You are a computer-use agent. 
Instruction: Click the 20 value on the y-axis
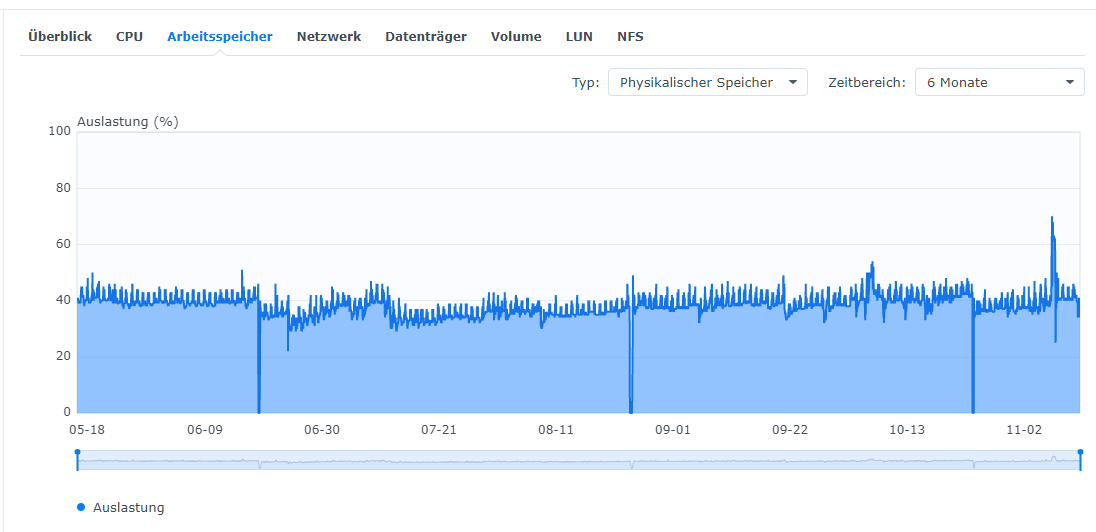point(65,357)
